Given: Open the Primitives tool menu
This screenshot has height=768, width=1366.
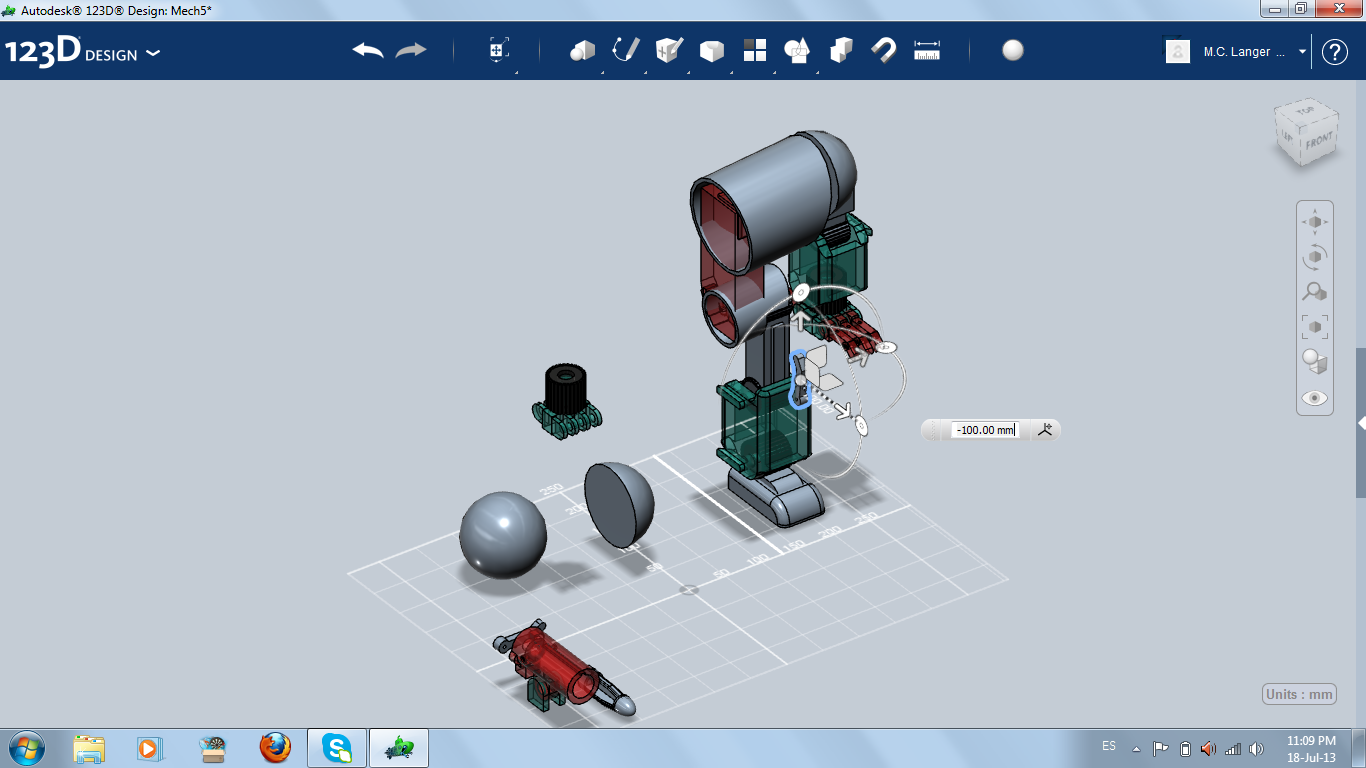Looking at the screenshot, I should coord(582,50).
